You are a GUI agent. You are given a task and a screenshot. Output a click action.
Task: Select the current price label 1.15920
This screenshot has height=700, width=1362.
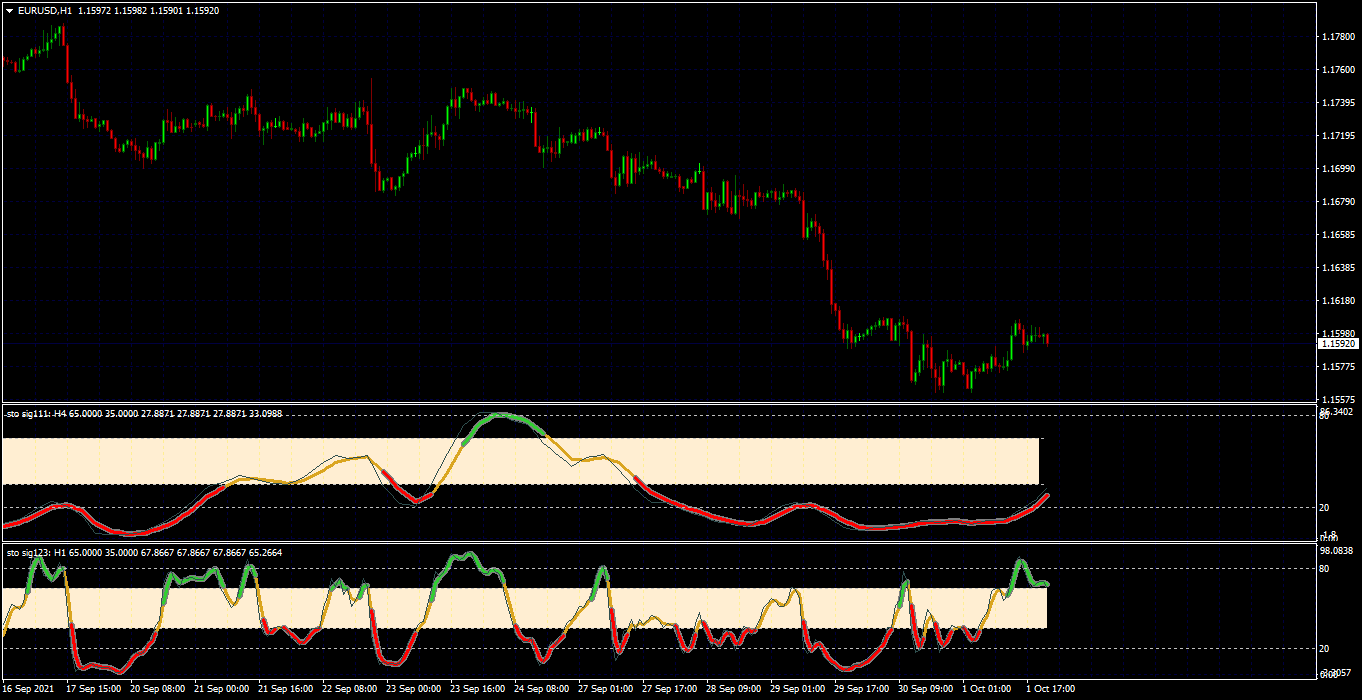click(x=1339, y=343)
